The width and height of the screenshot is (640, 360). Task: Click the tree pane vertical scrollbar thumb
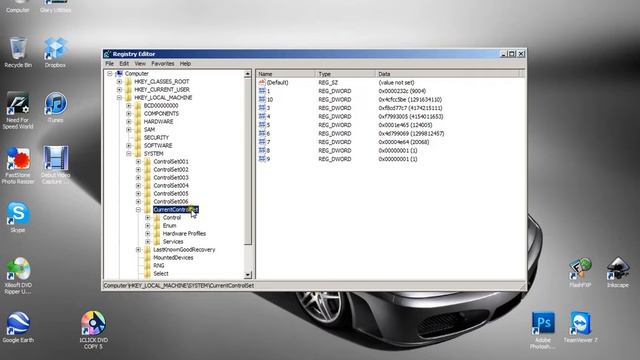click(x=248, y=161)
